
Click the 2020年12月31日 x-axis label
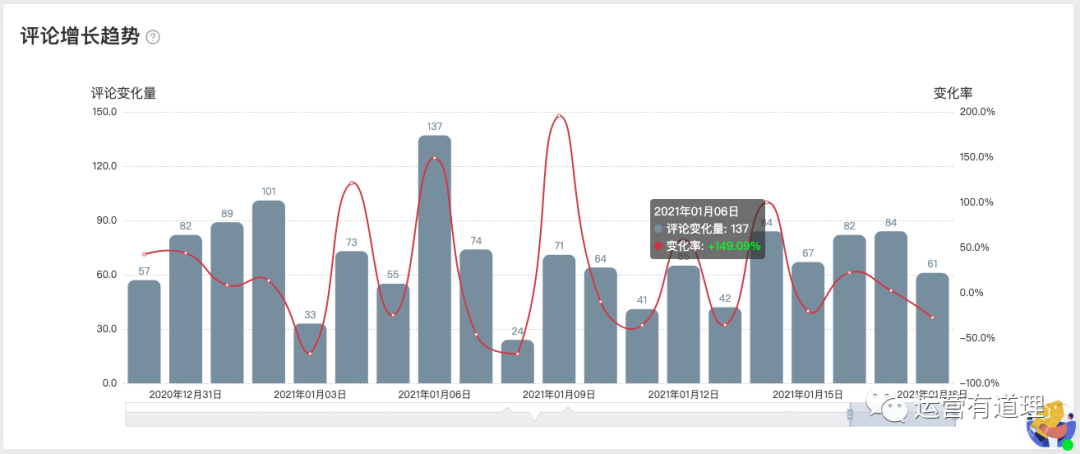185,394
